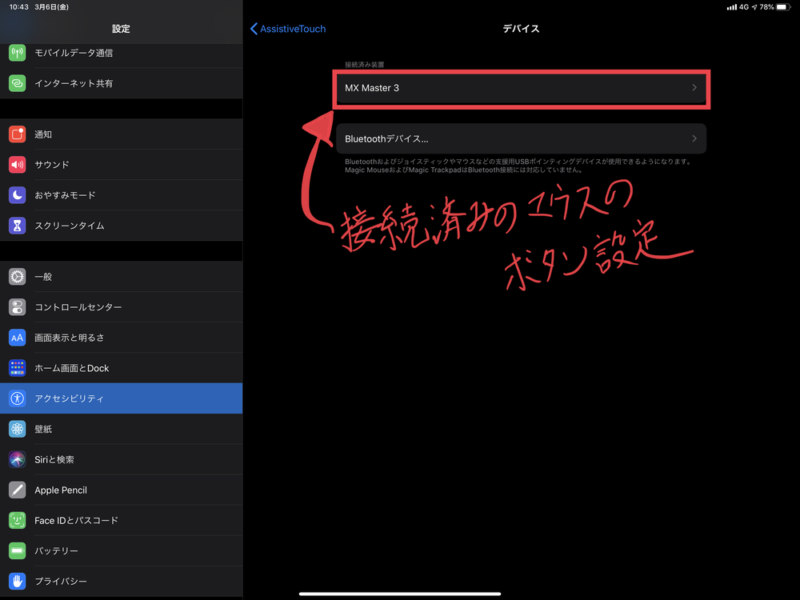Open 一般 settings
This screenshot has height=600, width=800.
point(121,277)
